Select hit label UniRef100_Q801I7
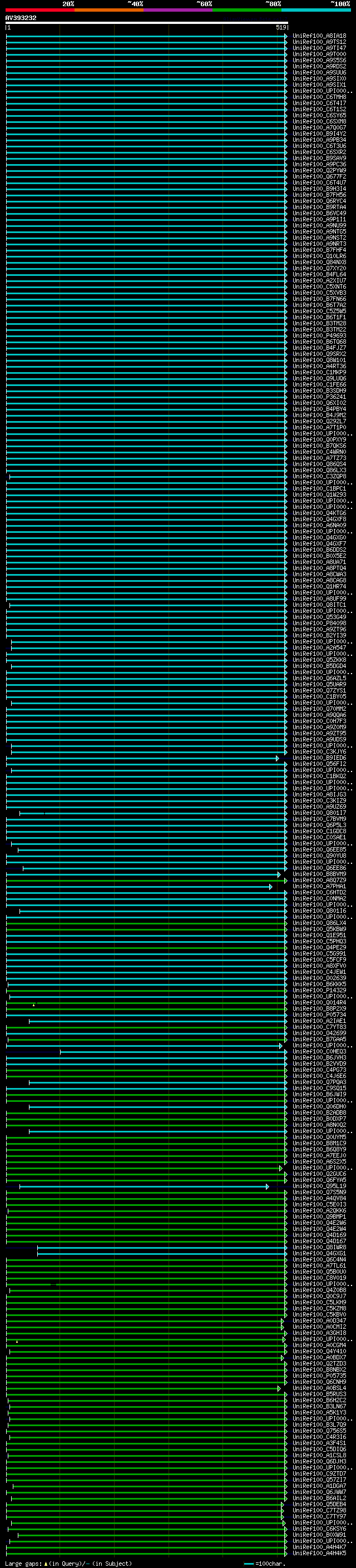The image size is (356, 1568). [x=319, y=813]
